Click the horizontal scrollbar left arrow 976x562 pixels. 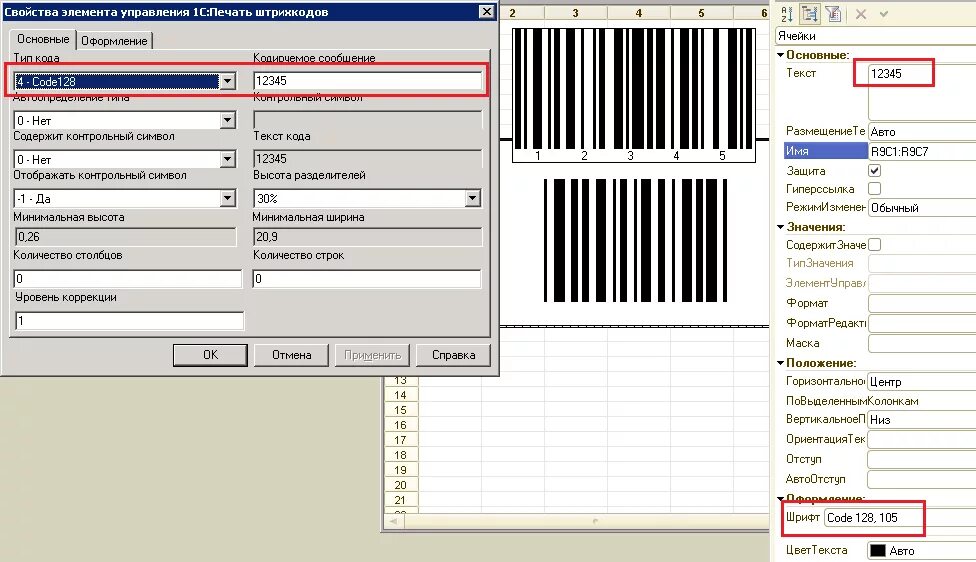click(x=393, y=521)
